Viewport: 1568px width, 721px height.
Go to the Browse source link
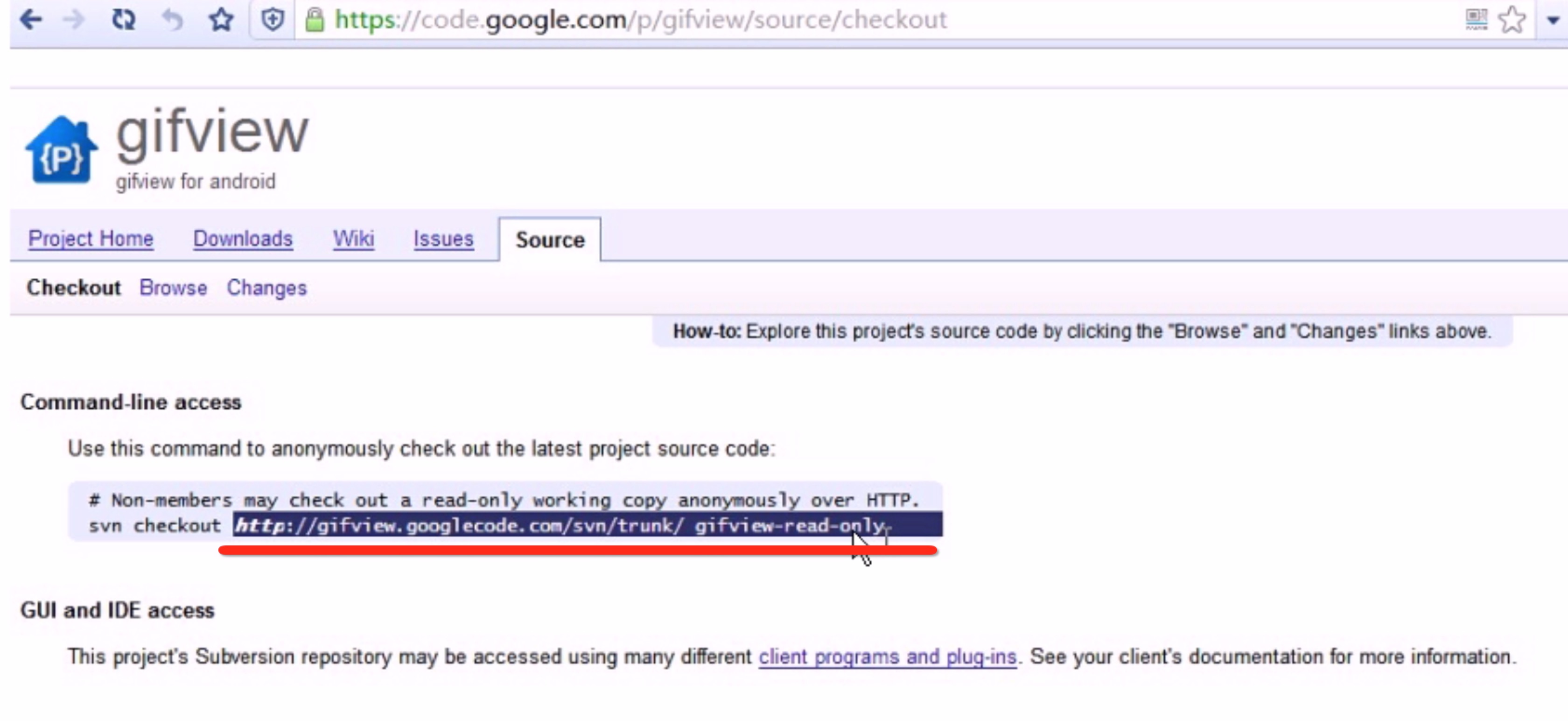[x=174, y=288]
